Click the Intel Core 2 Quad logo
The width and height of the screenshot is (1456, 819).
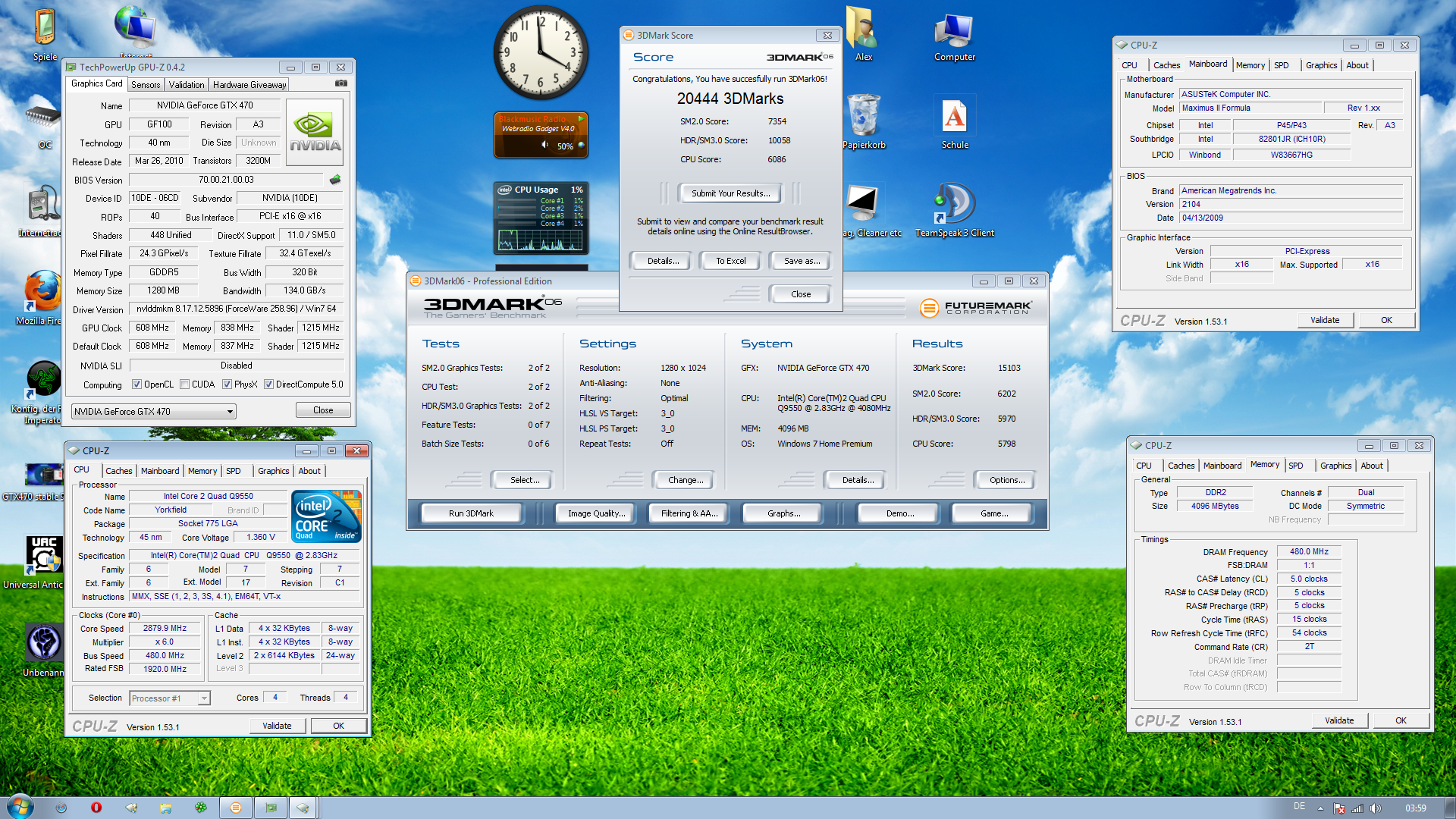point(326,516)
